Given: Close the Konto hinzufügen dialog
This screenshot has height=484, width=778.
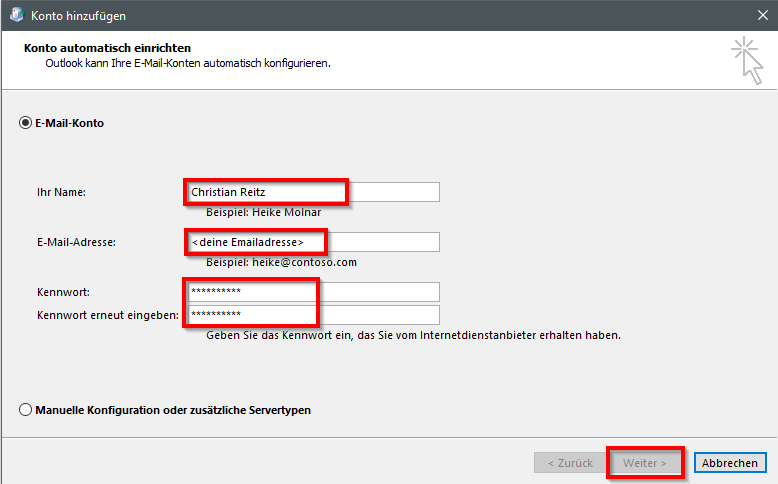Looking at the screenshot, I should click(759, 15).
